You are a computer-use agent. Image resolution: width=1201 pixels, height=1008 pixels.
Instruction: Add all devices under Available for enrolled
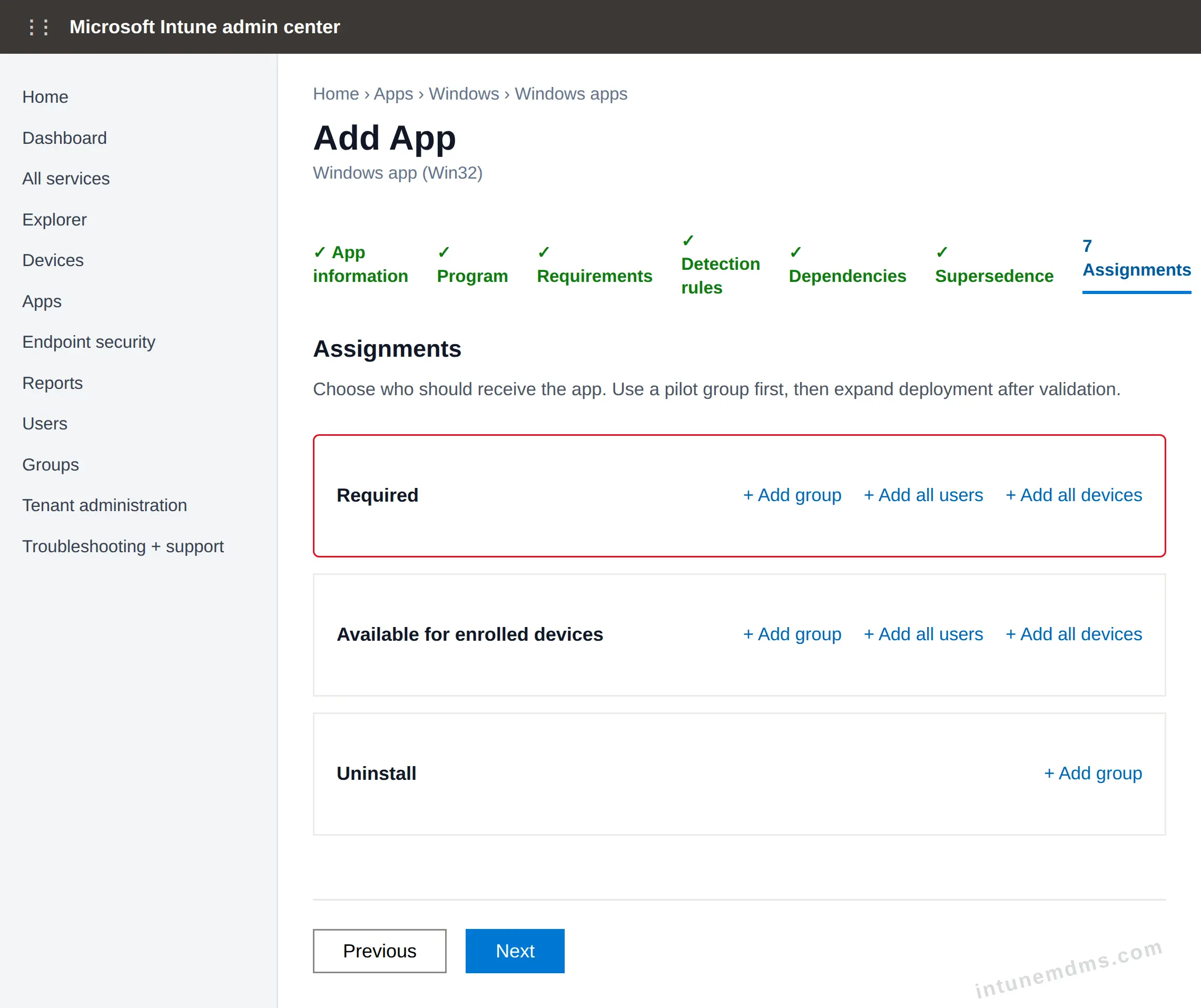coord(1073,634)
